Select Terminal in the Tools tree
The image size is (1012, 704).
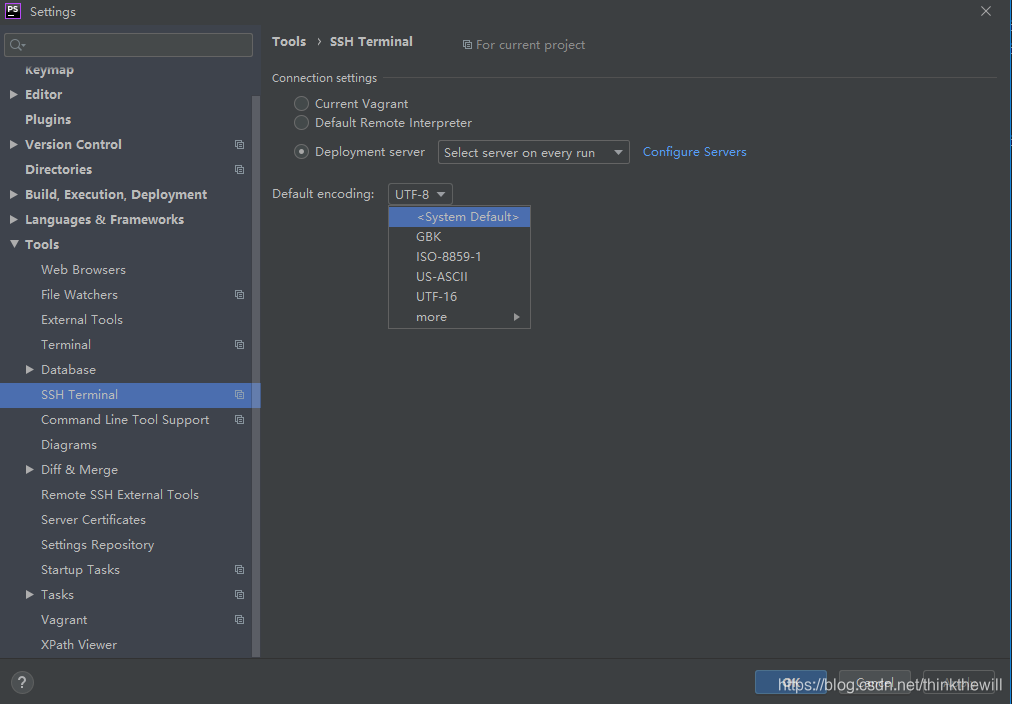[66, 345]
